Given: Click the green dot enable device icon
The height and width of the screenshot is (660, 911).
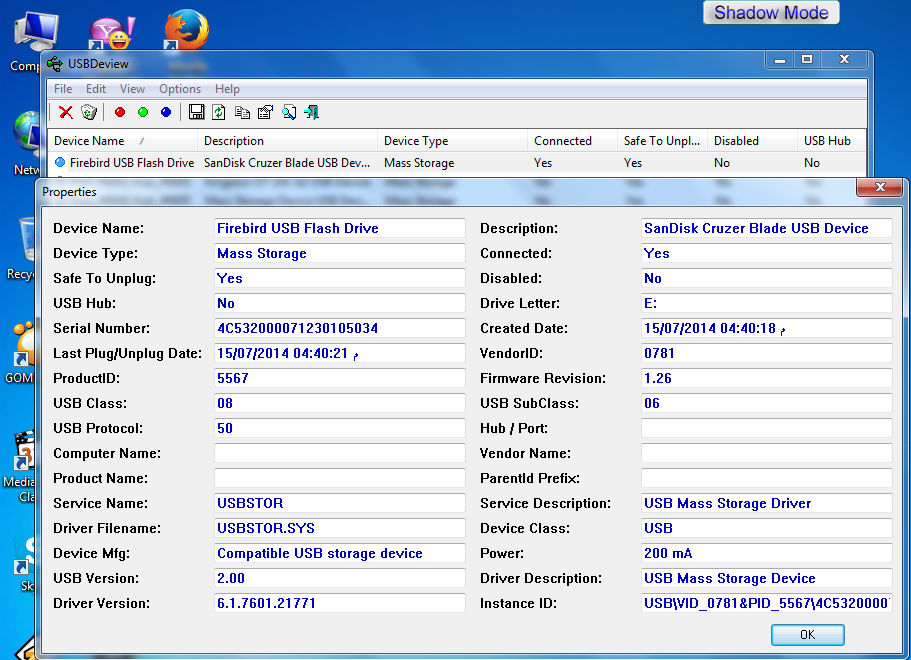Looking at the screenshot, I should coord(143,113).
